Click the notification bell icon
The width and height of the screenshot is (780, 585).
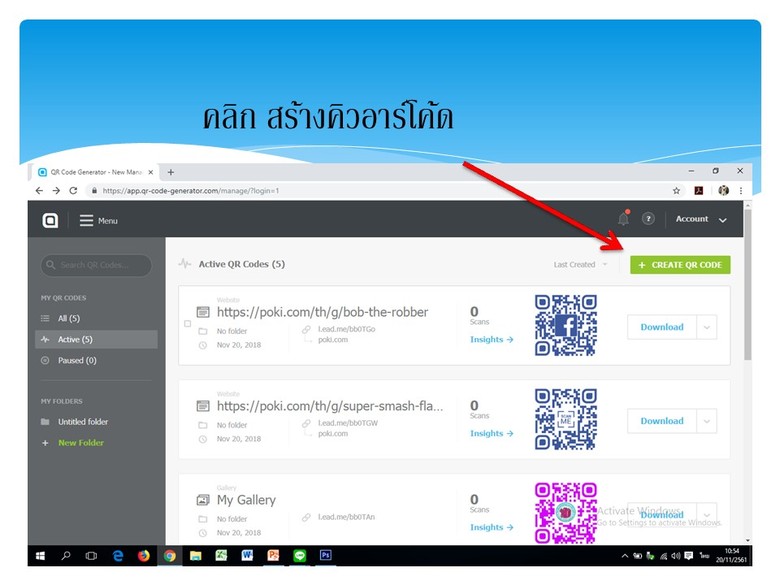(x=624, y=219)
